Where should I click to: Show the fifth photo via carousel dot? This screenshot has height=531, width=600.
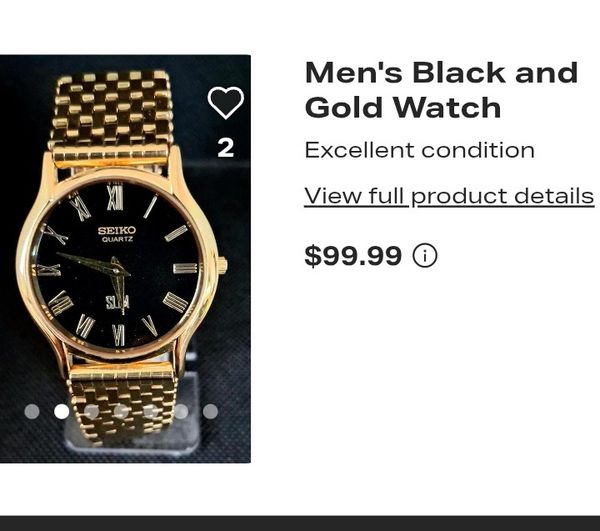151,412
